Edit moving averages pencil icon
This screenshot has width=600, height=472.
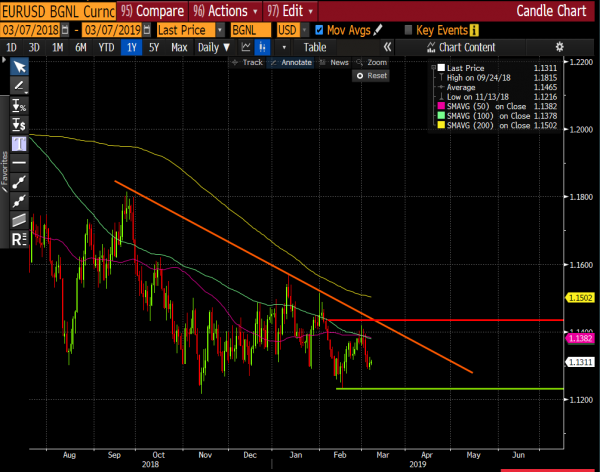click(378, 30)
